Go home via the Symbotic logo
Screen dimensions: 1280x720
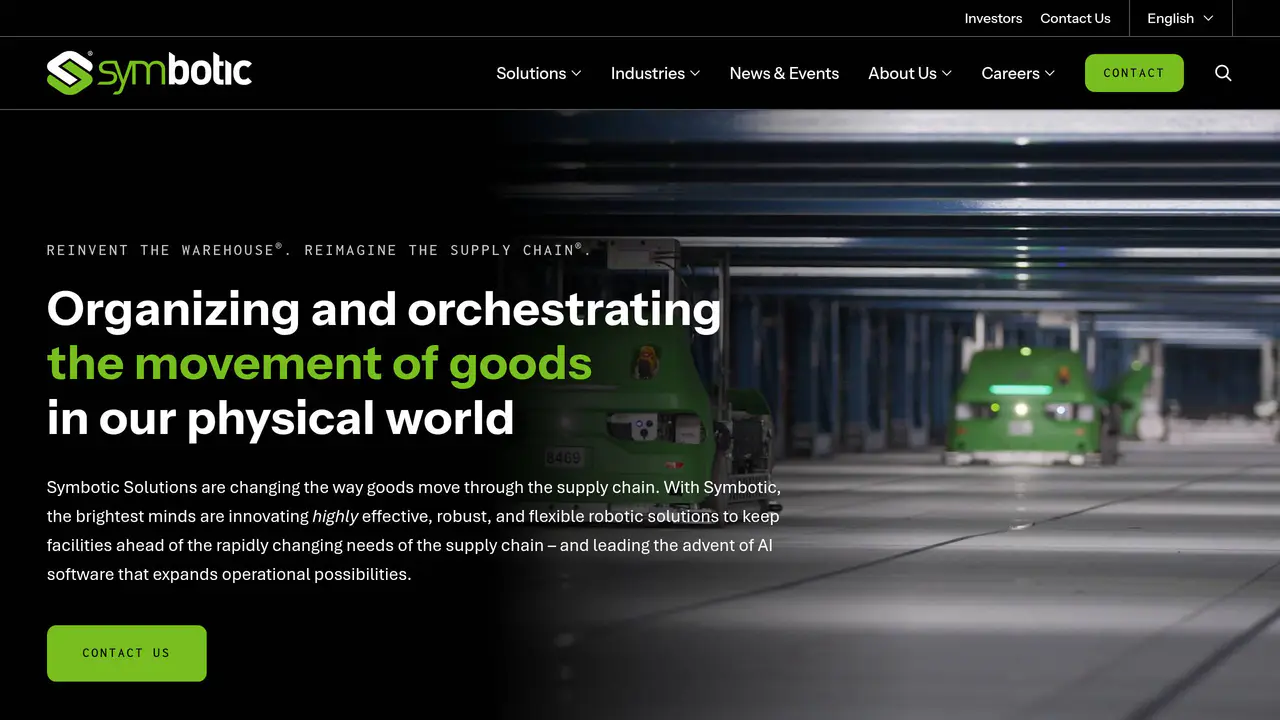point(149,73)
